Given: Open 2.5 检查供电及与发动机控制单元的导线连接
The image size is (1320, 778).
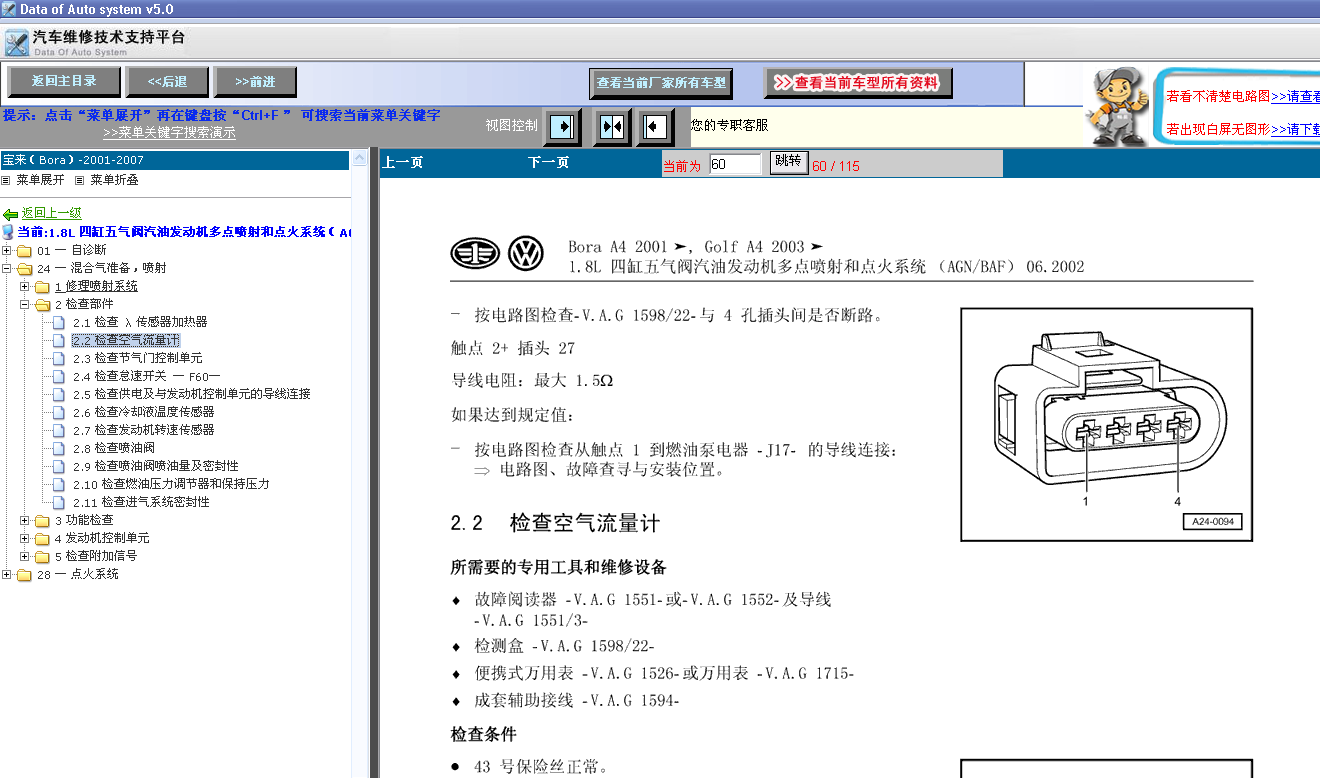Looking at the screenshot, I should pyautogui.click(x=191, y=394).
